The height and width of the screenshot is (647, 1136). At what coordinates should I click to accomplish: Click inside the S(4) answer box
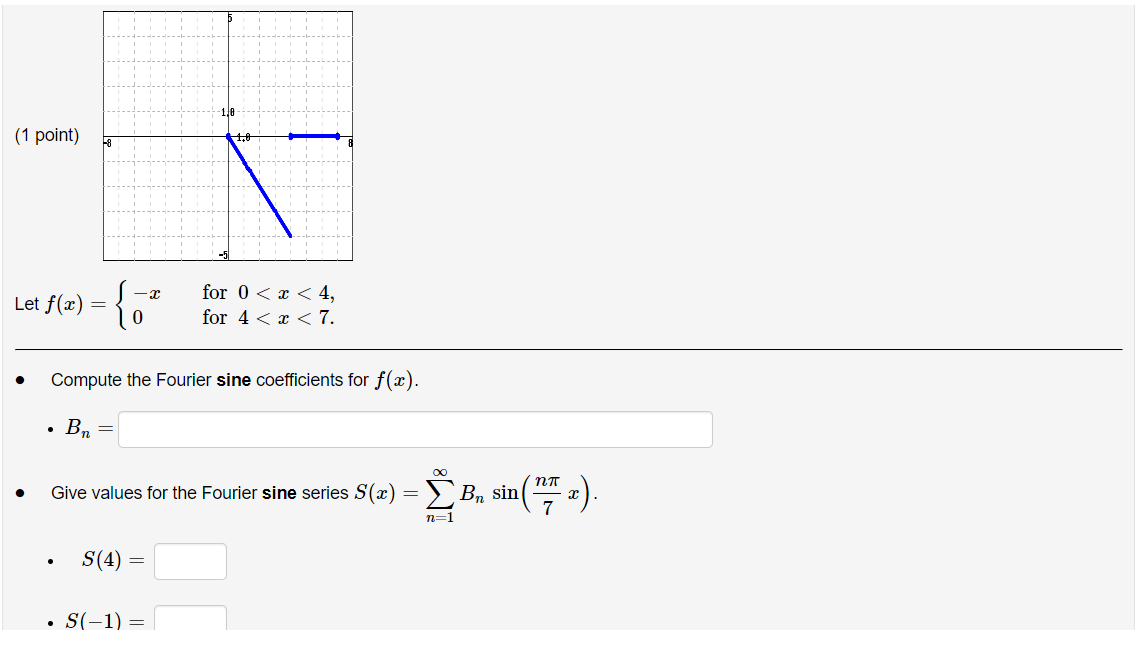[x=190, y=561]
